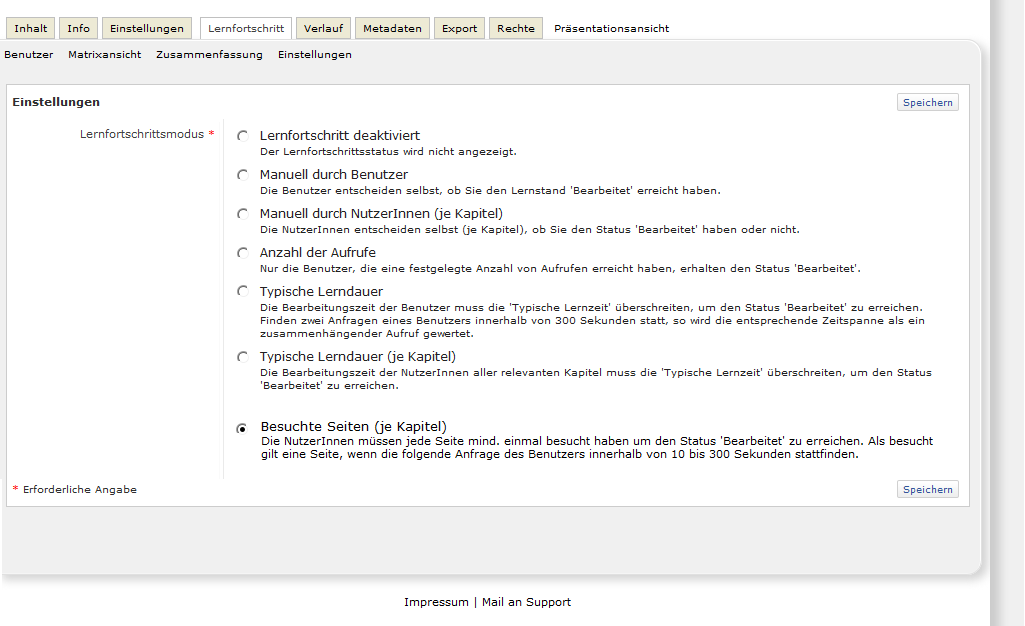
Task: Open the Metadaten tab
Action: pos(392,29)
